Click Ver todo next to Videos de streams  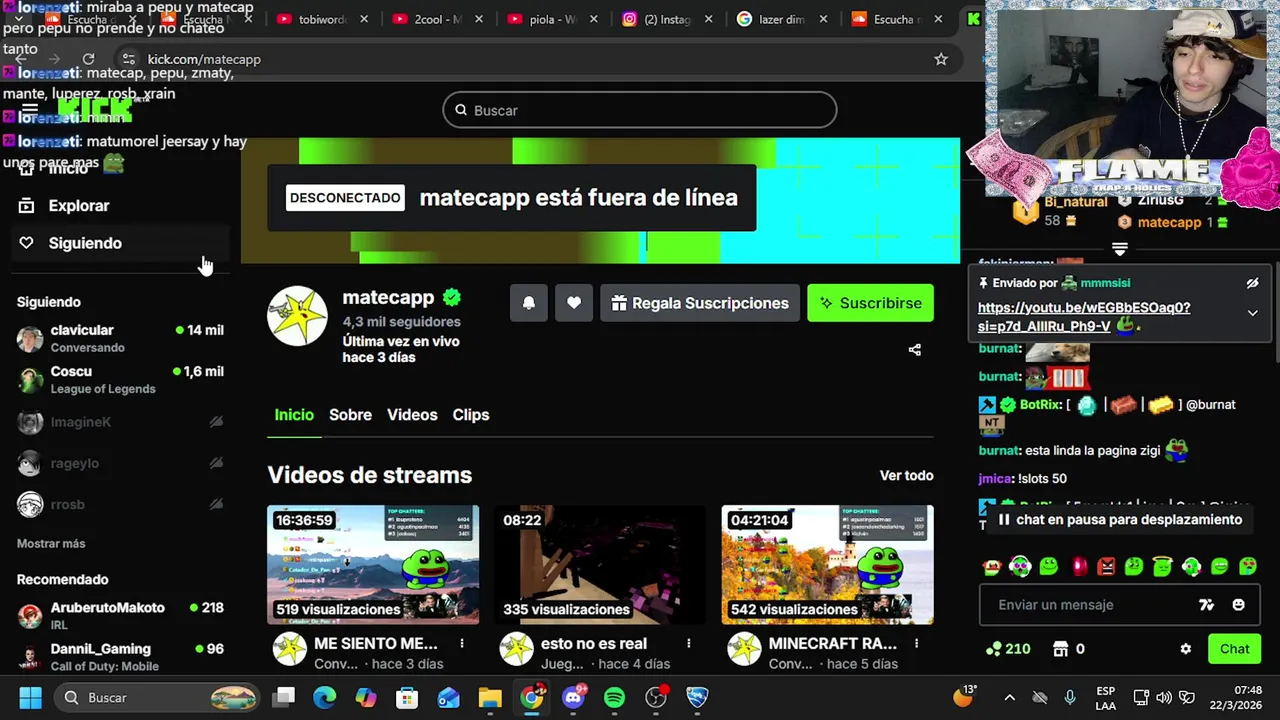click(906, 475)
